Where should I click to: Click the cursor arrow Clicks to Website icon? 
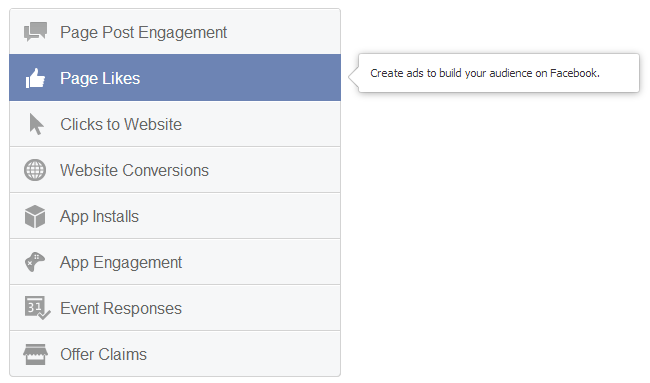coord(36,124)
